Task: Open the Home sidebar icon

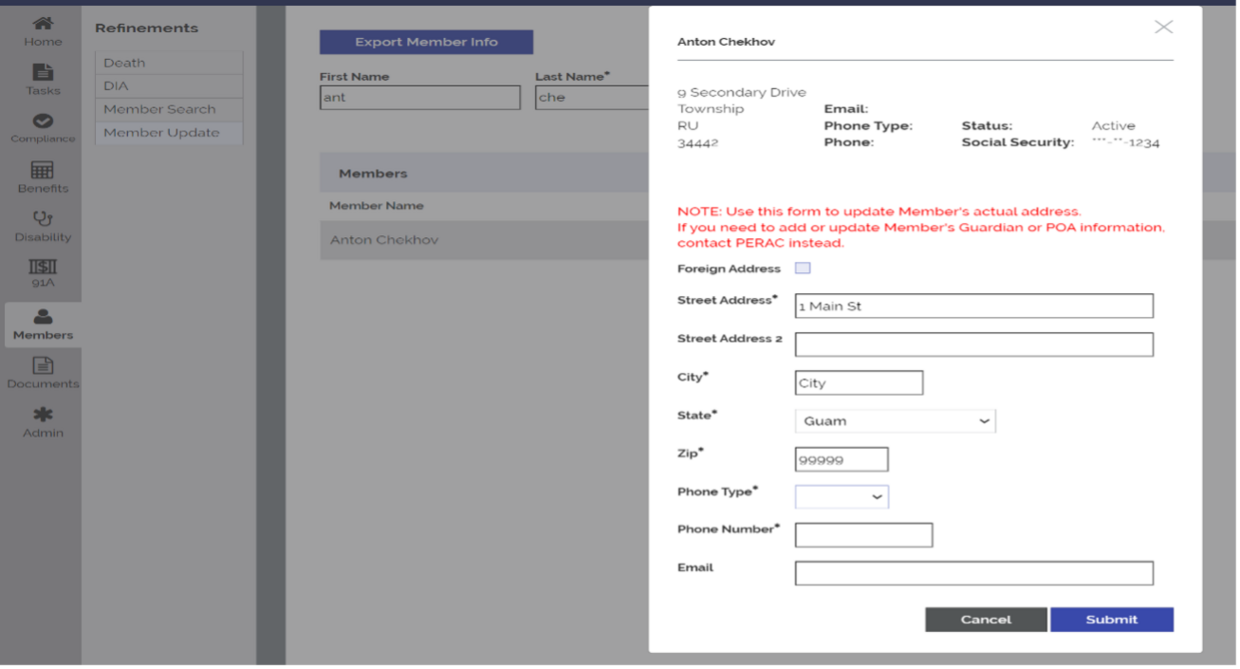Action: (43, 24)
